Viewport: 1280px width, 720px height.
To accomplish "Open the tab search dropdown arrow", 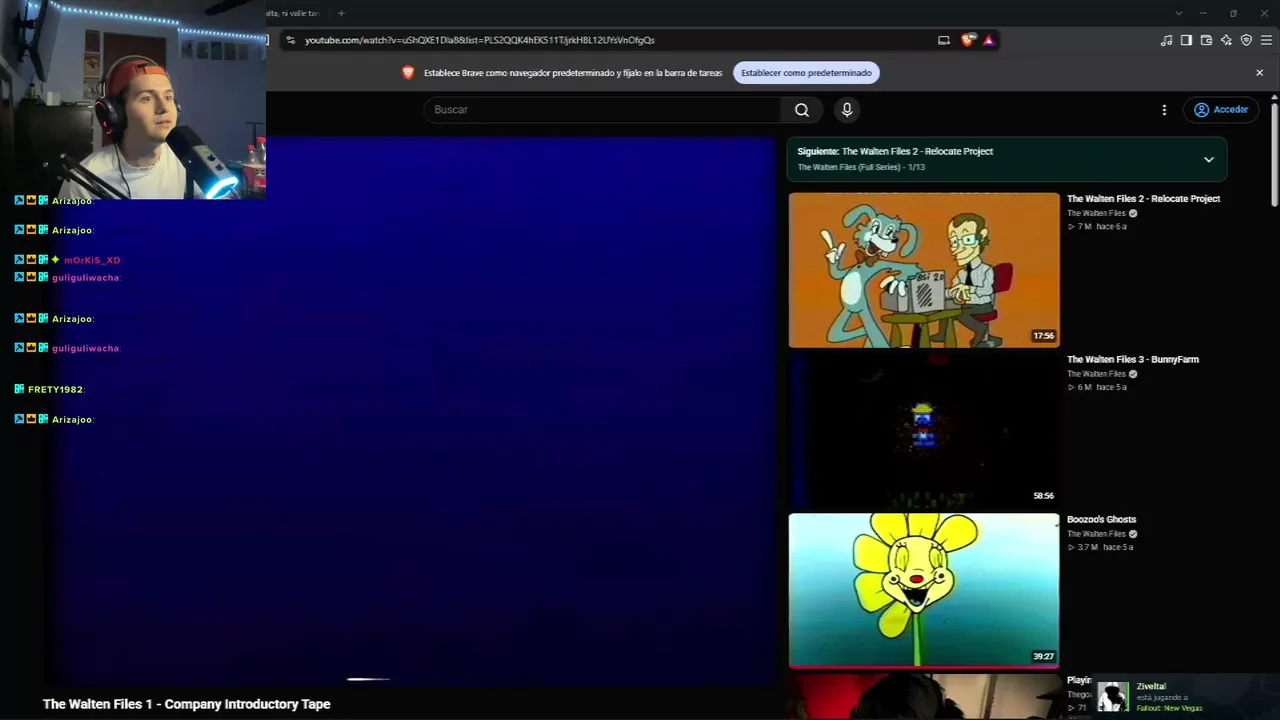I will (x=1179, y=13).
